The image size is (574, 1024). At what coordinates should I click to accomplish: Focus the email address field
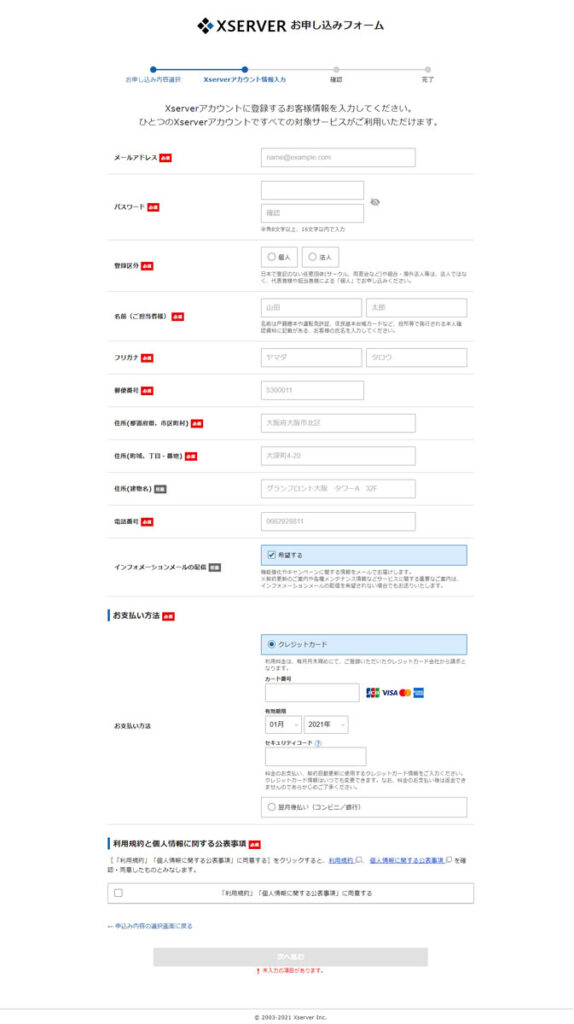point(338,157)
